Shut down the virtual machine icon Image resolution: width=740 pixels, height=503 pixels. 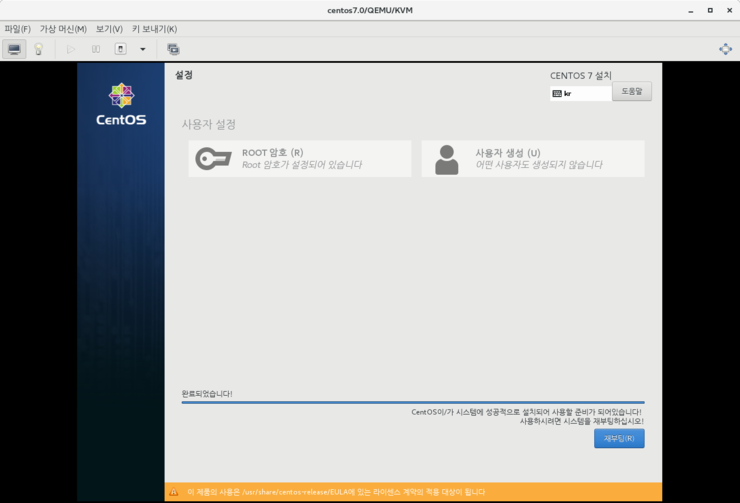click(120, 49)
